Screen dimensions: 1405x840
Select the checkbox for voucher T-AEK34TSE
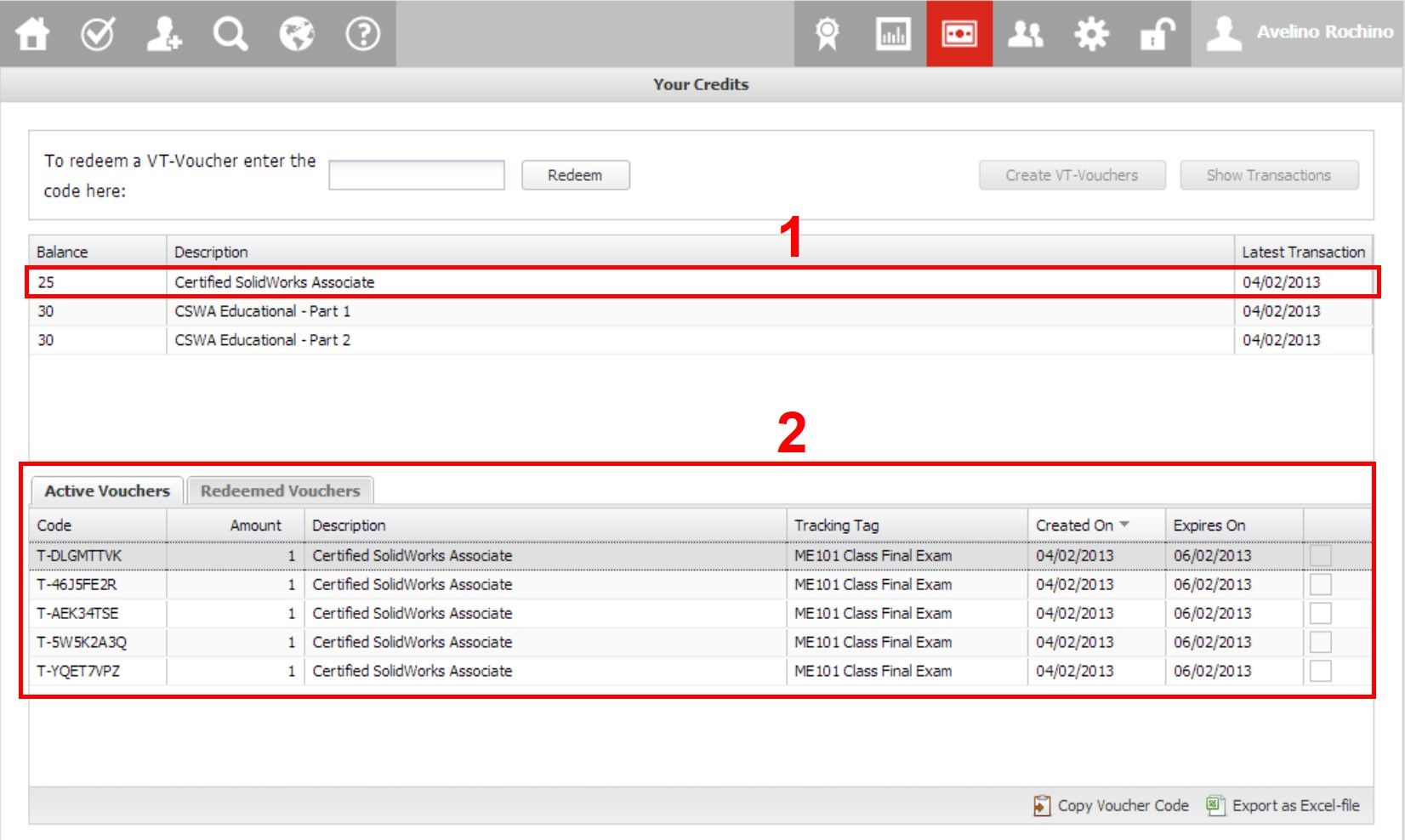[x=1323, y=613]
